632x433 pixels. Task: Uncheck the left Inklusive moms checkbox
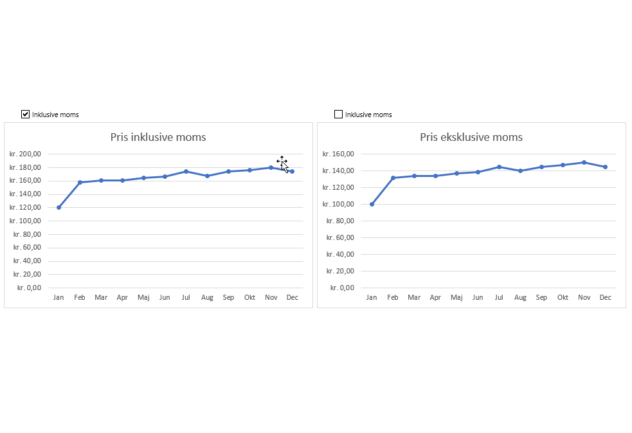26,115
